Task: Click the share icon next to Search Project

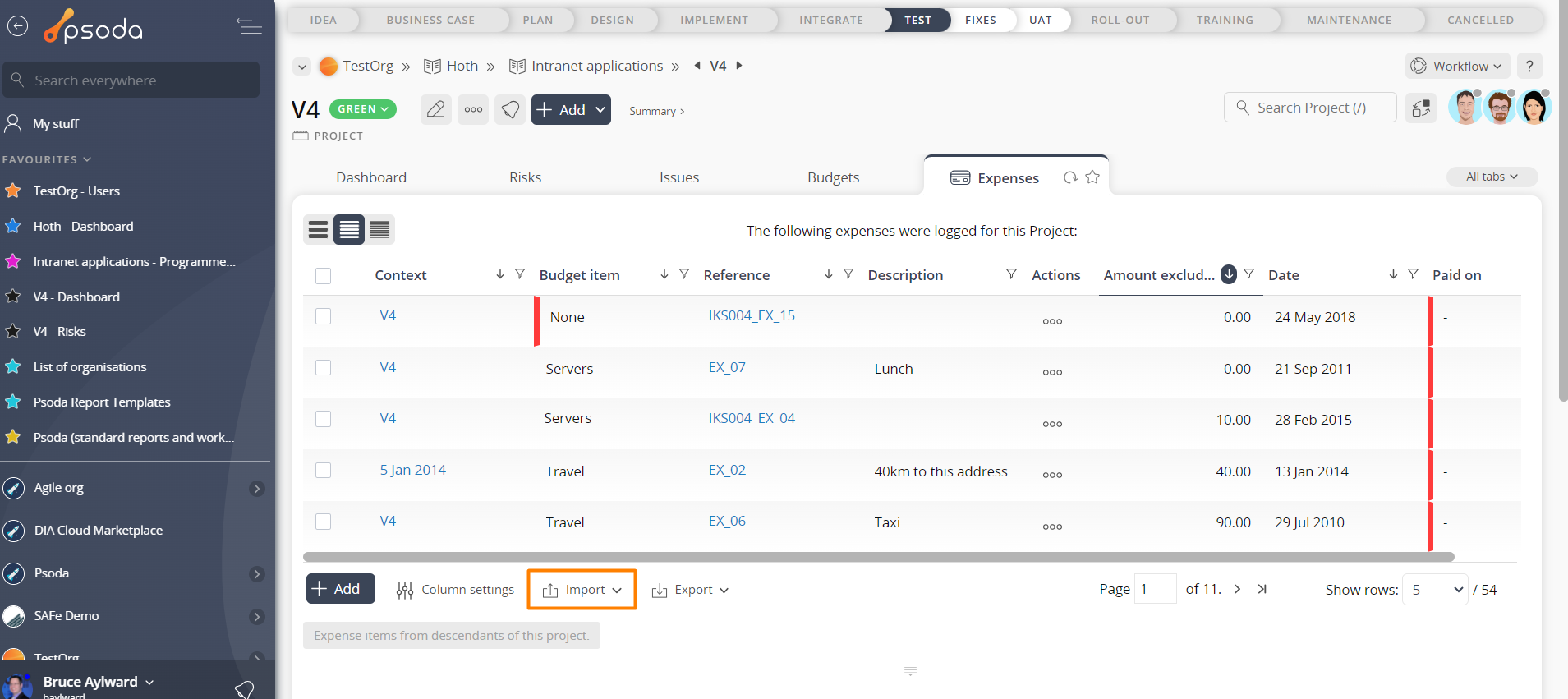Action: tap(1421, 108)
